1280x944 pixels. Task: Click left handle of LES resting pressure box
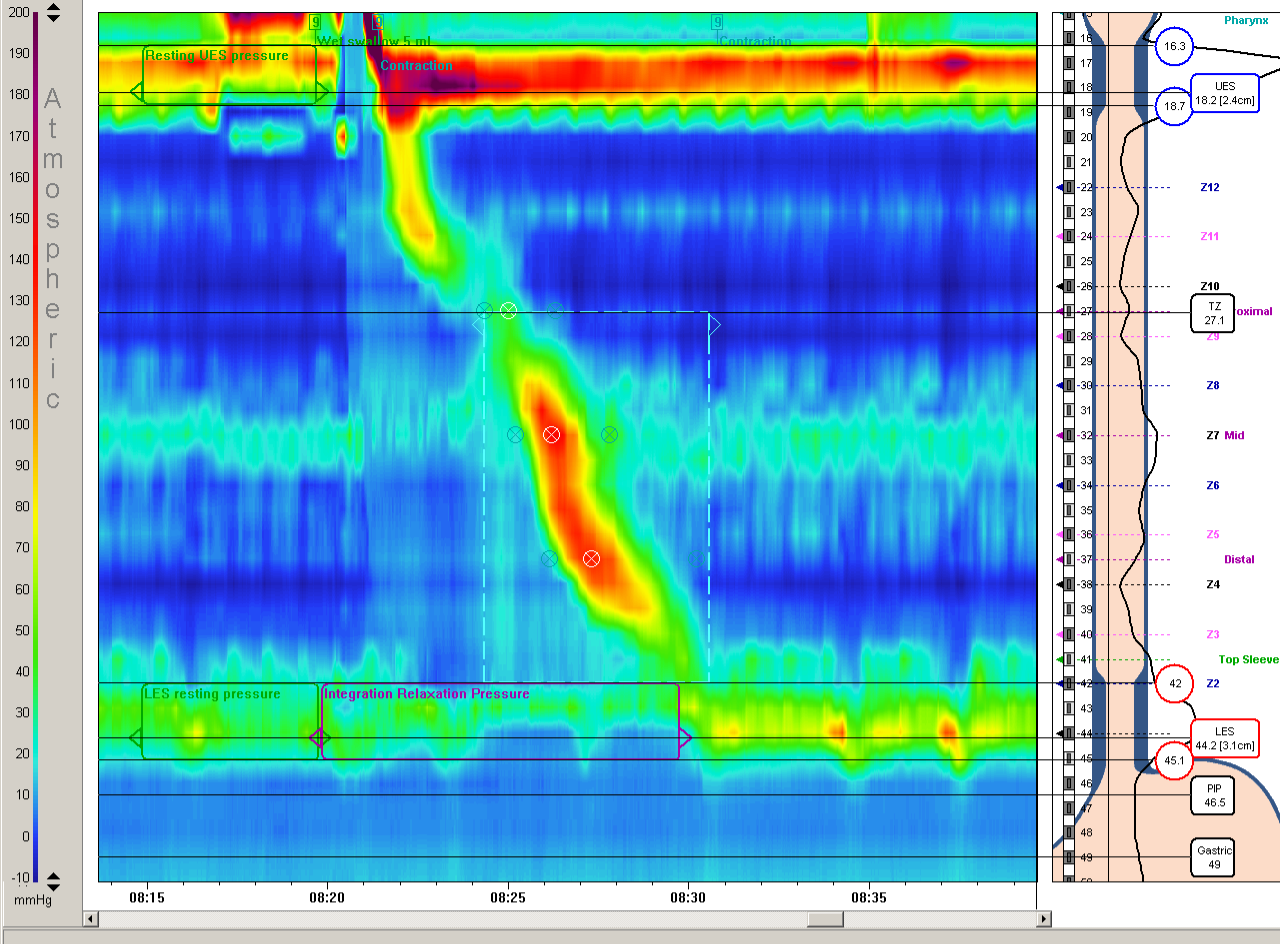135,738
